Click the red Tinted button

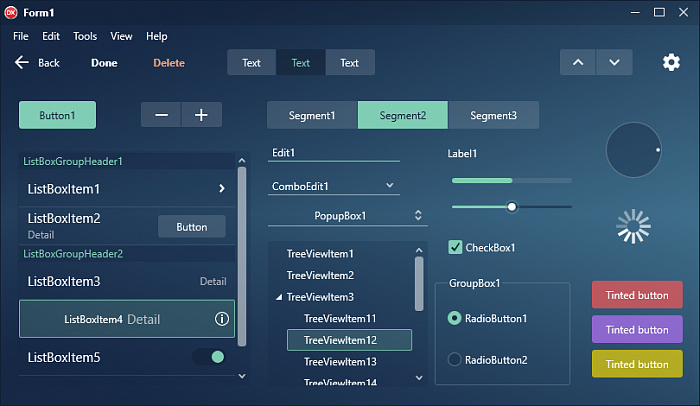click(637, 295)
